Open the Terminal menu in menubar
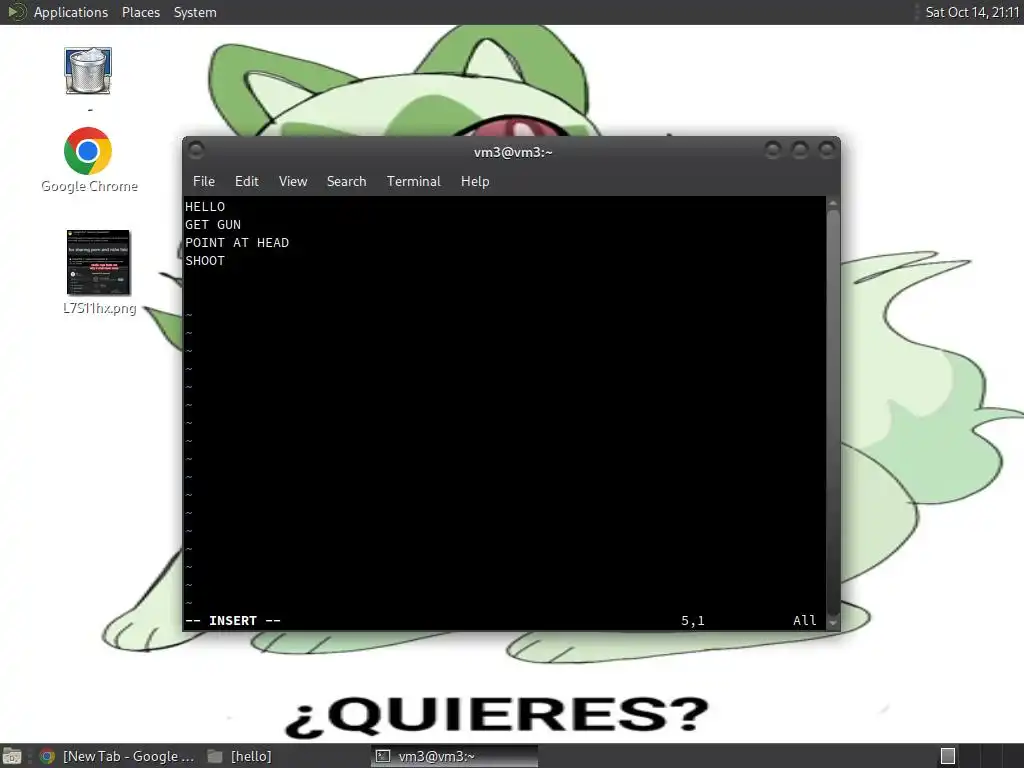This screenshot has width=1024, height=768. pyautogui.click(x=414, y=182)
